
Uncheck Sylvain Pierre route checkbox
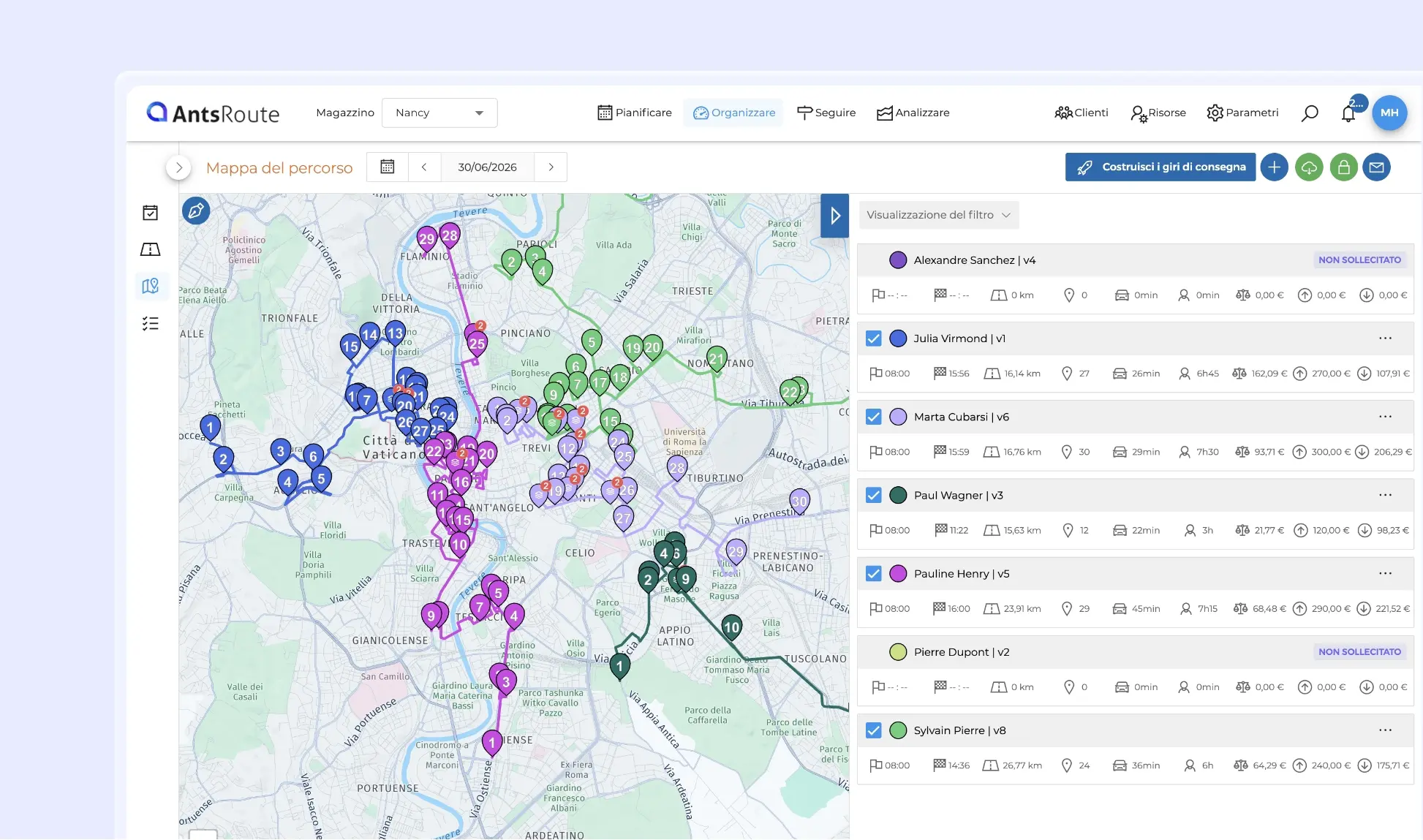(873, 730)
